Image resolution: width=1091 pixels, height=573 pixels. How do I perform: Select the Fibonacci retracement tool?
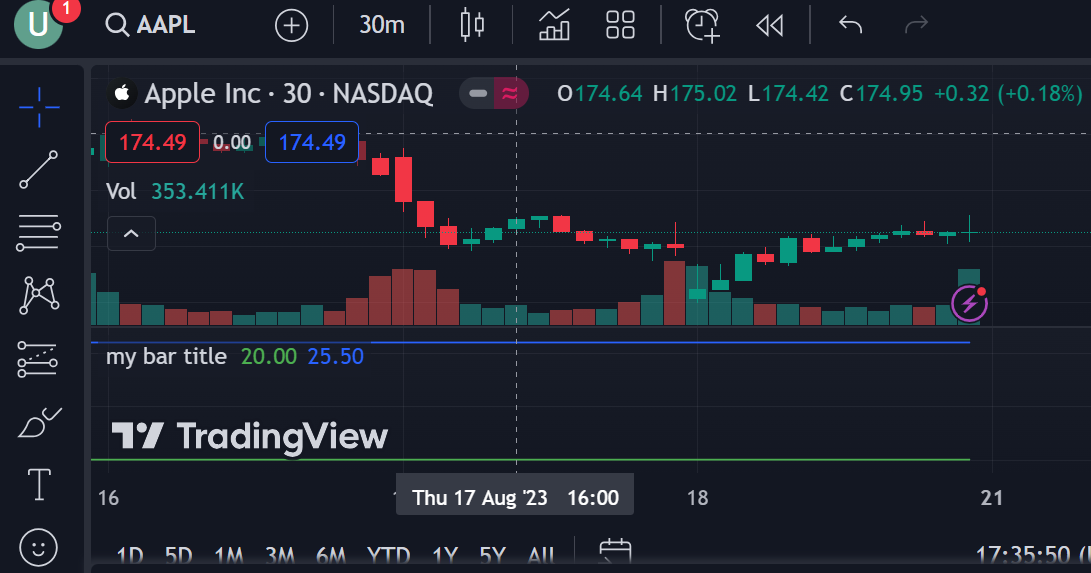point(38,233)
